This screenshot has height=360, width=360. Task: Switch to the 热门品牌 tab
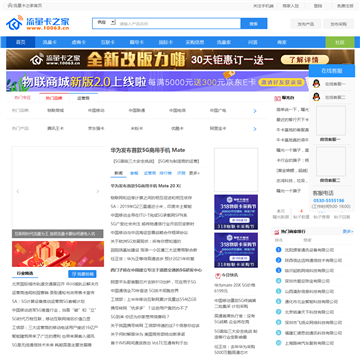54,98
